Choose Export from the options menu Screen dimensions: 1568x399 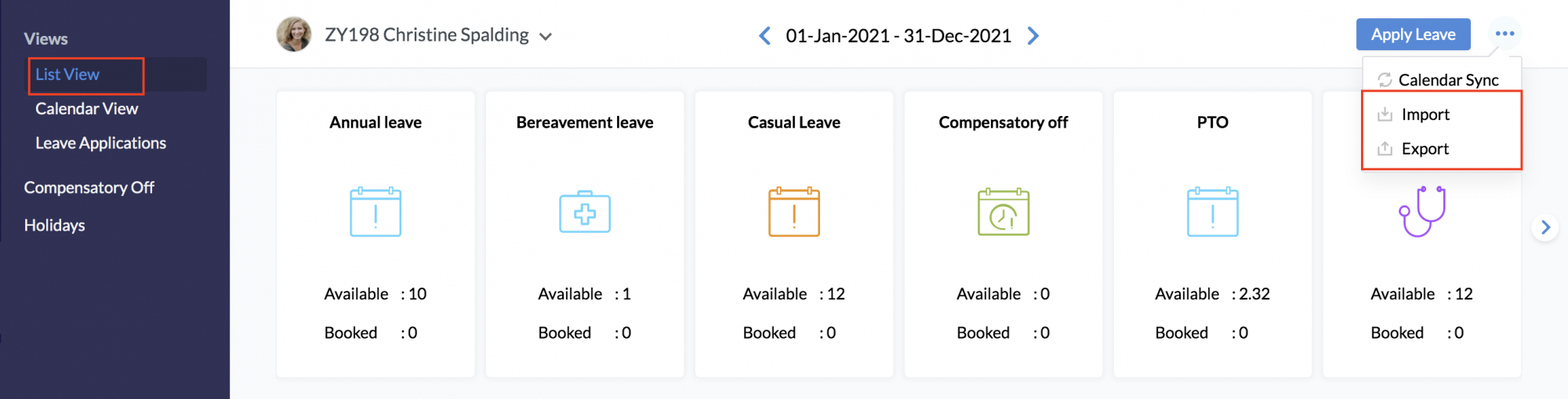1425,149
